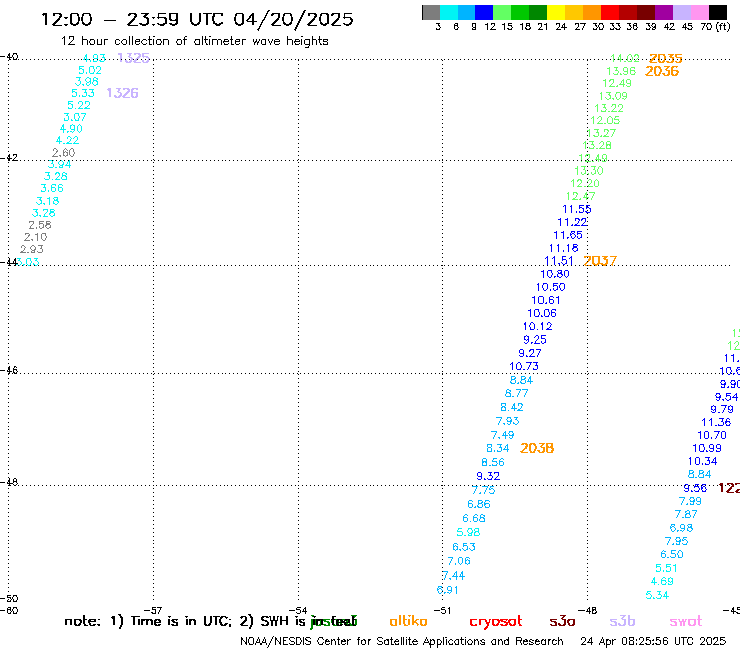The image size is (740, 650).
Task: Click the wave height value 10.73
Action: point(524,367)
